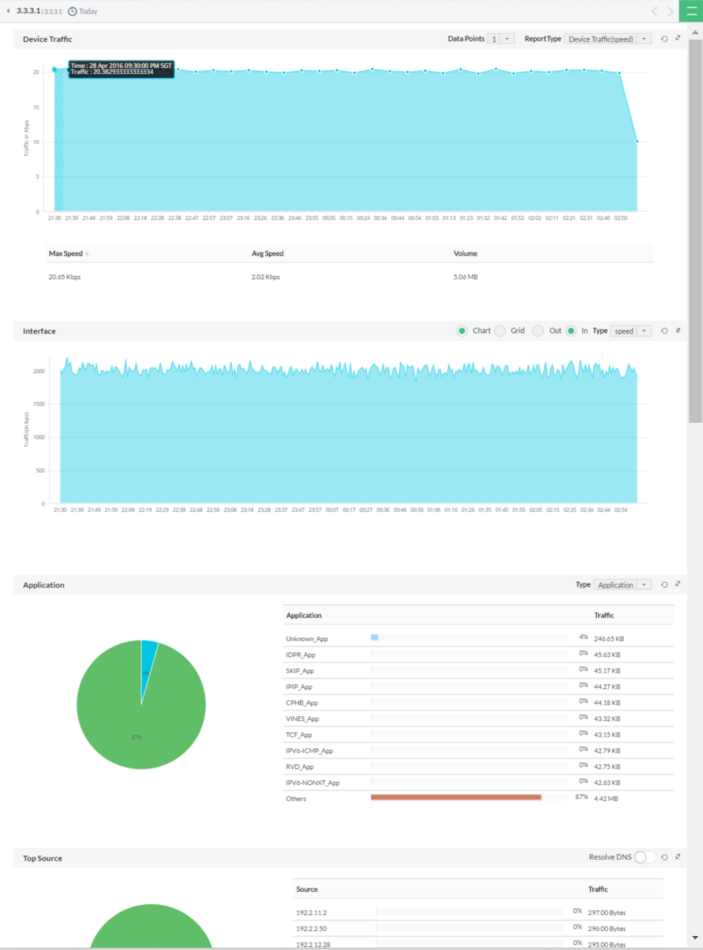Select the Grid radio button

point(500,331)
